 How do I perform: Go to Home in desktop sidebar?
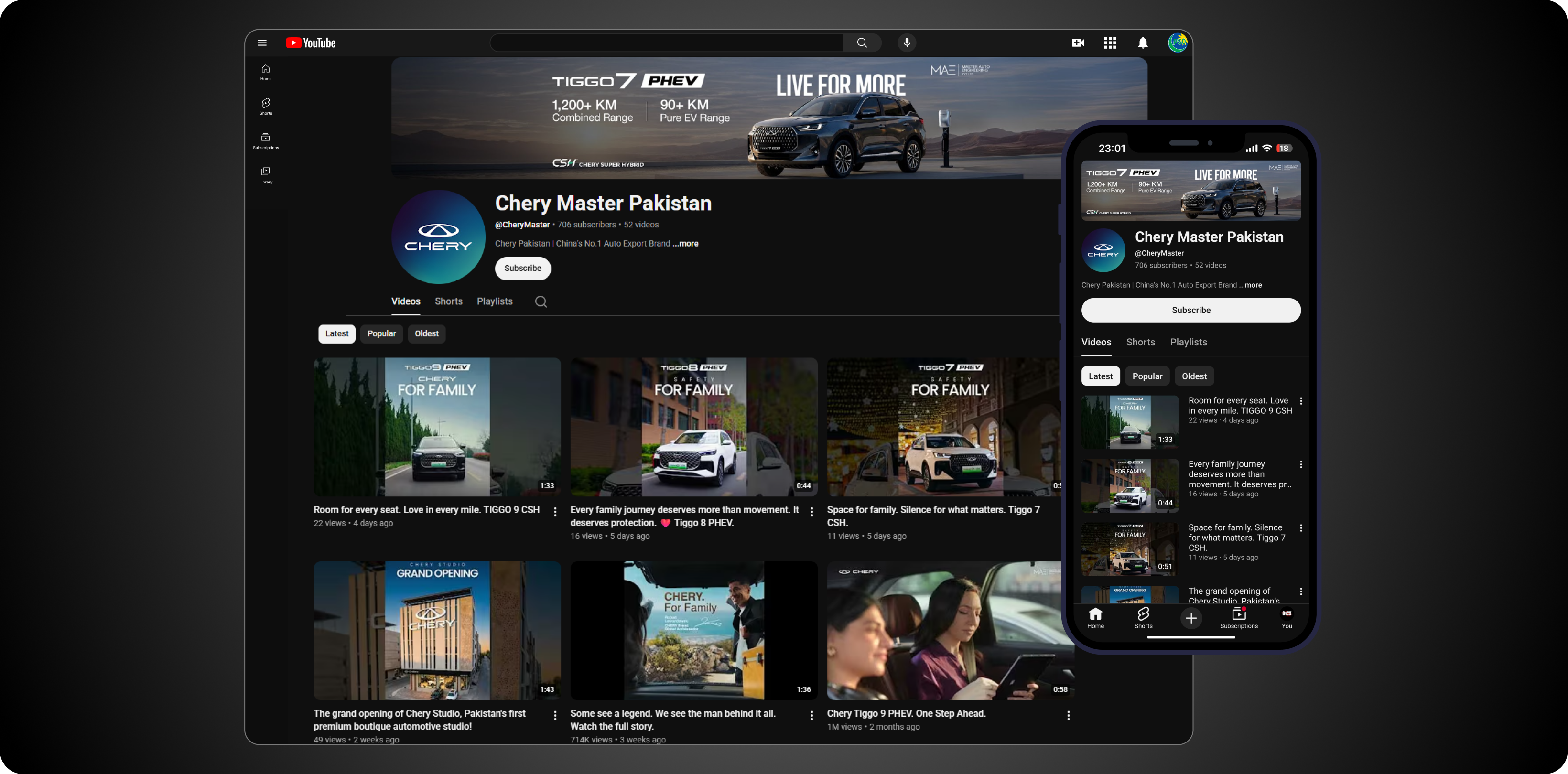(x=266, y=73)
